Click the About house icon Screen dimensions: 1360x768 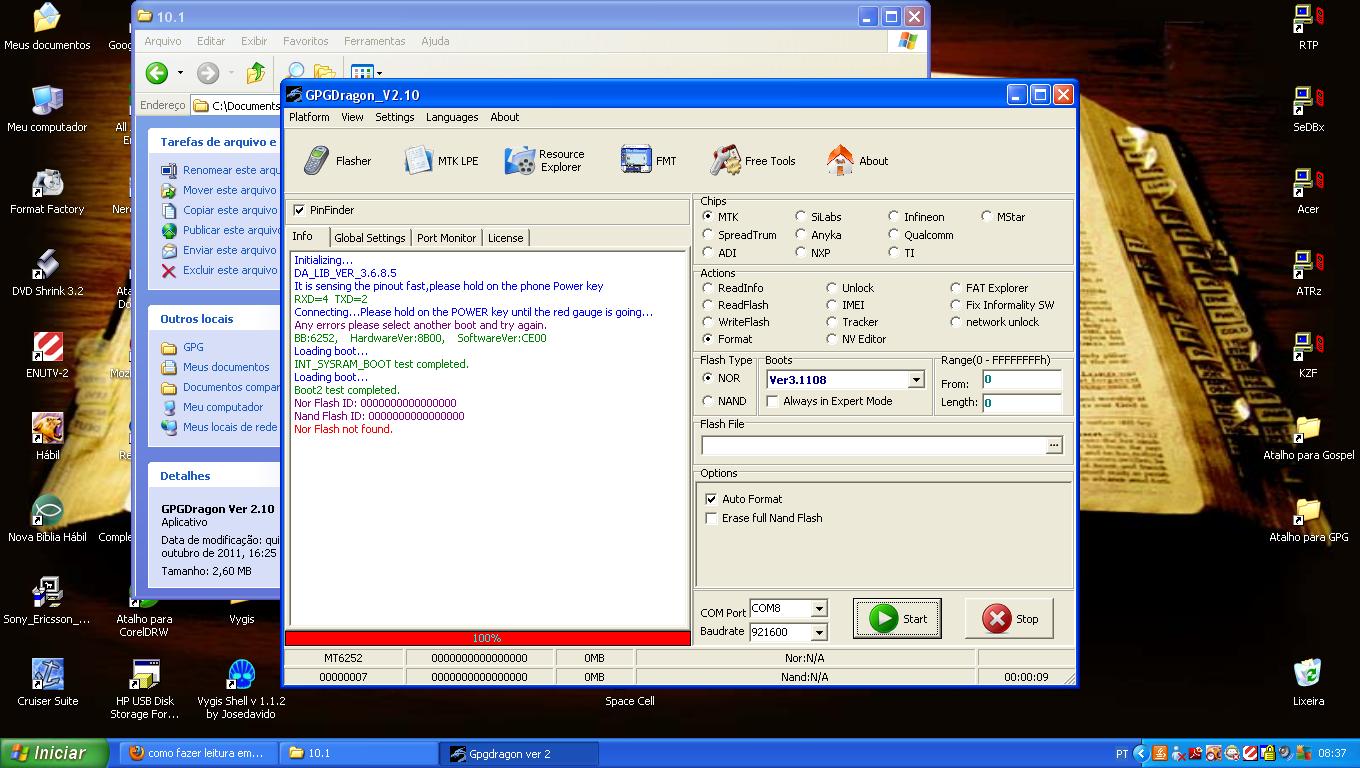pyautogui.click(x=857, y=161)
